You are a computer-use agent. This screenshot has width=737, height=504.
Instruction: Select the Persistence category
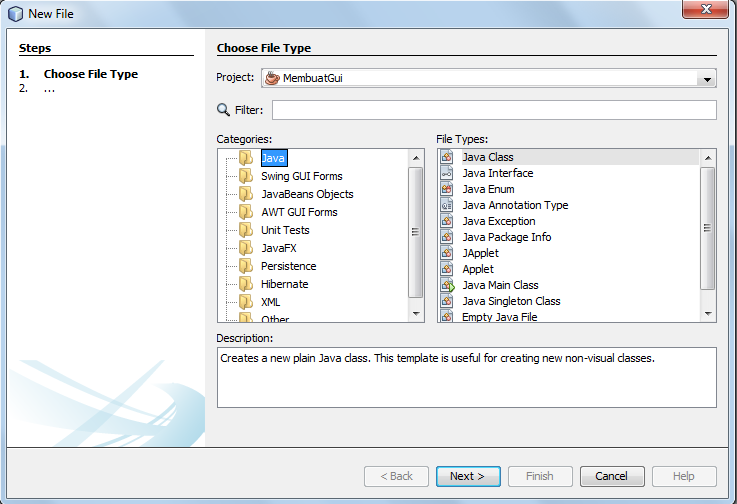pos(289,266)
